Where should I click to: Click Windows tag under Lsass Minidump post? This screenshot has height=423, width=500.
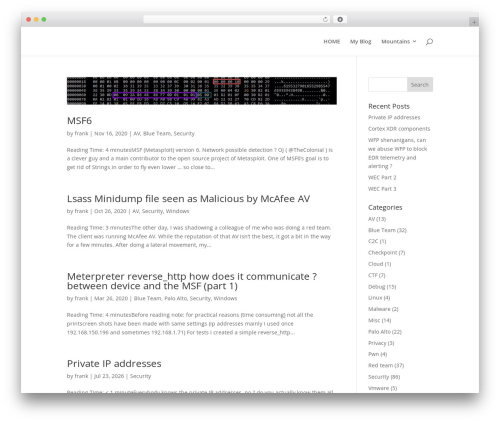click(177, 211)
